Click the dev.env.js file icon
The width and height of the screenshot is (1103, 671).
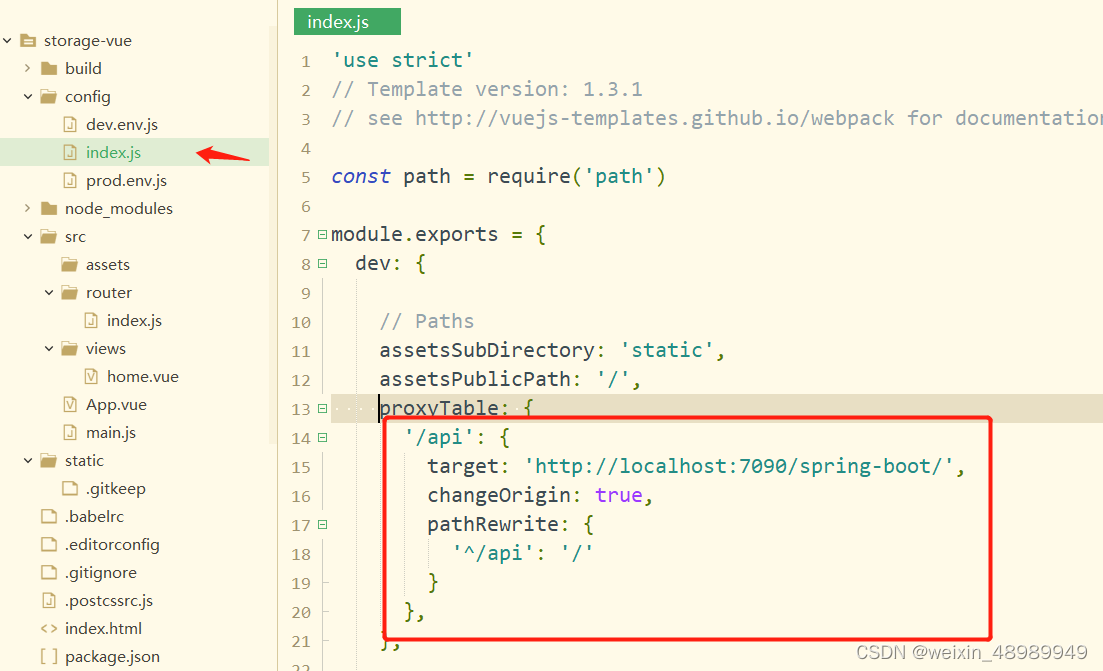click(x=70, y=124)
